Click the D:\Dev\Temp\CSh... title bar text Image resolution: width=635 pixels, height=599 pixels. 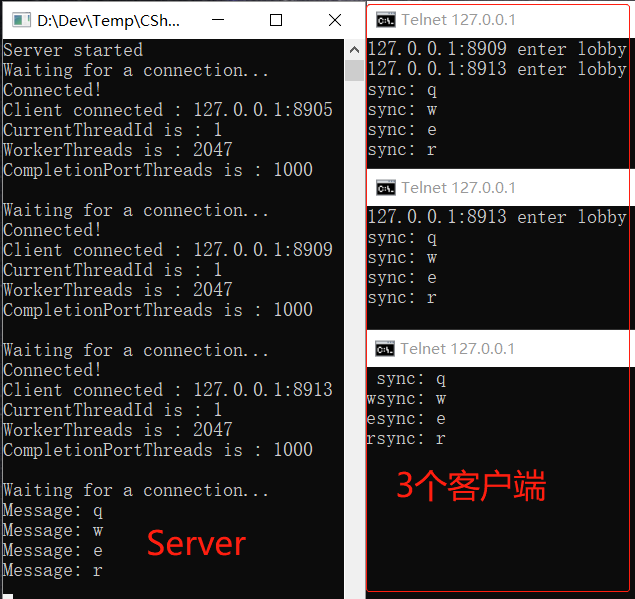point(108,21)
